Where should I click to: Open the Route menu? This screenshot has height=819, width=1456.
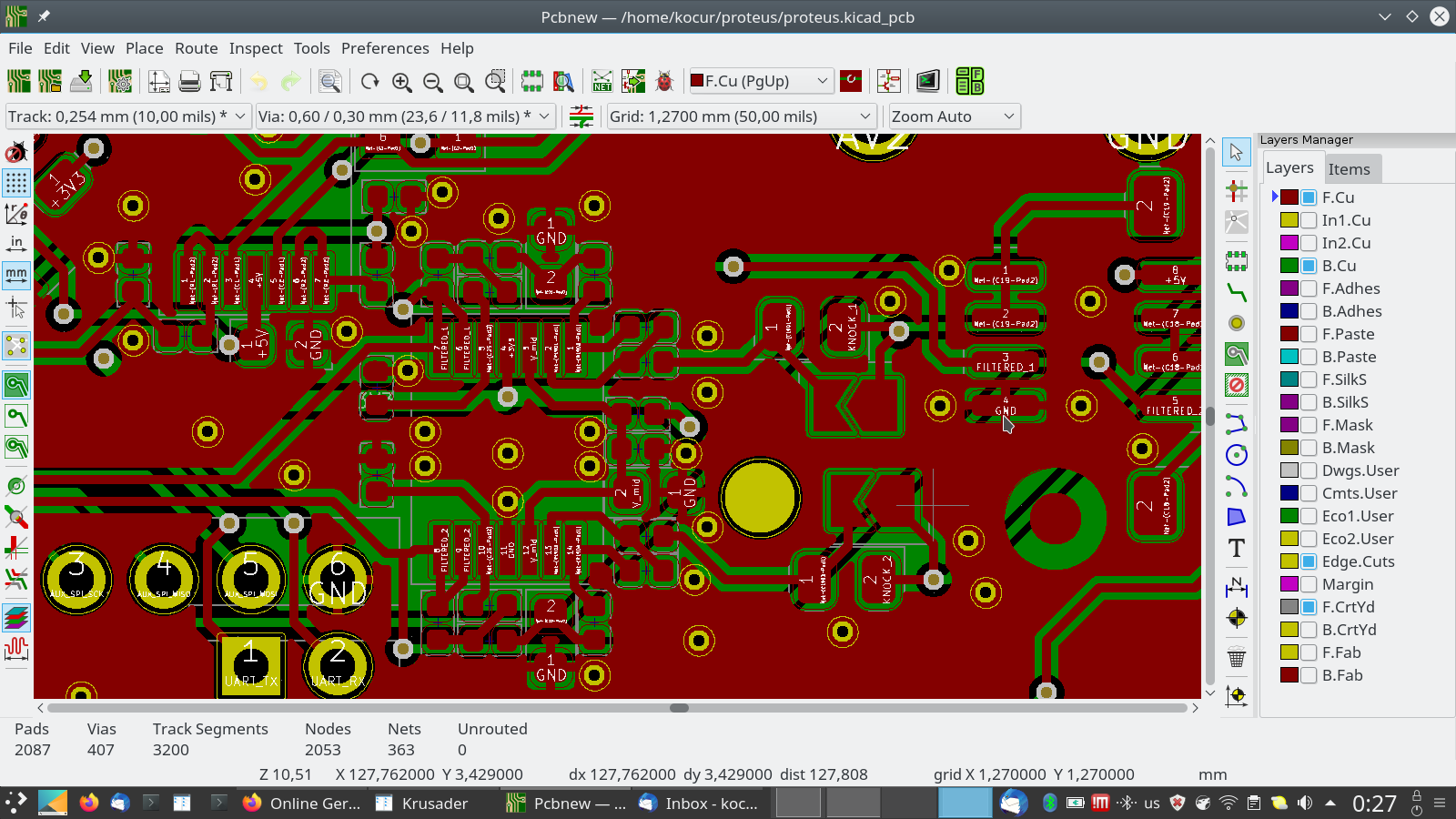[197, 48]
